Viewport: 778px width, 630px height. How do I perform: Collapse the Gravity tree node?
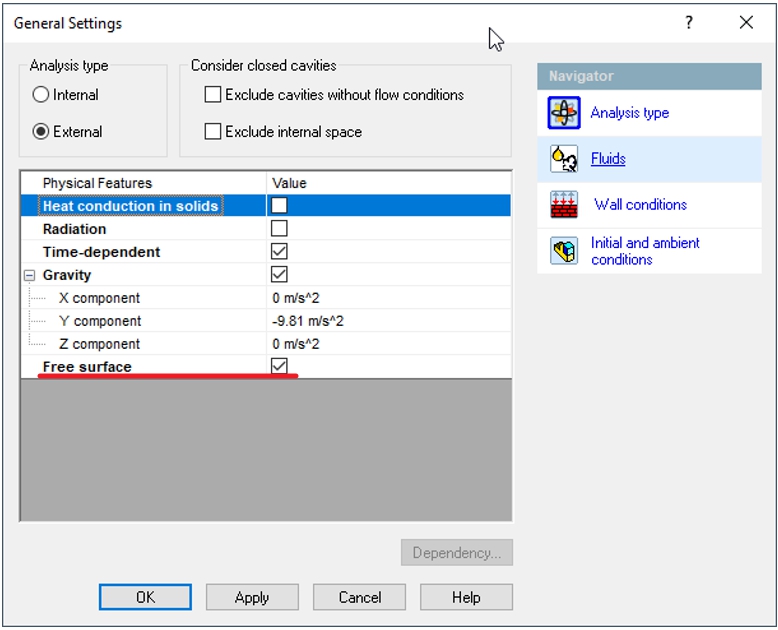pos(29,275)
